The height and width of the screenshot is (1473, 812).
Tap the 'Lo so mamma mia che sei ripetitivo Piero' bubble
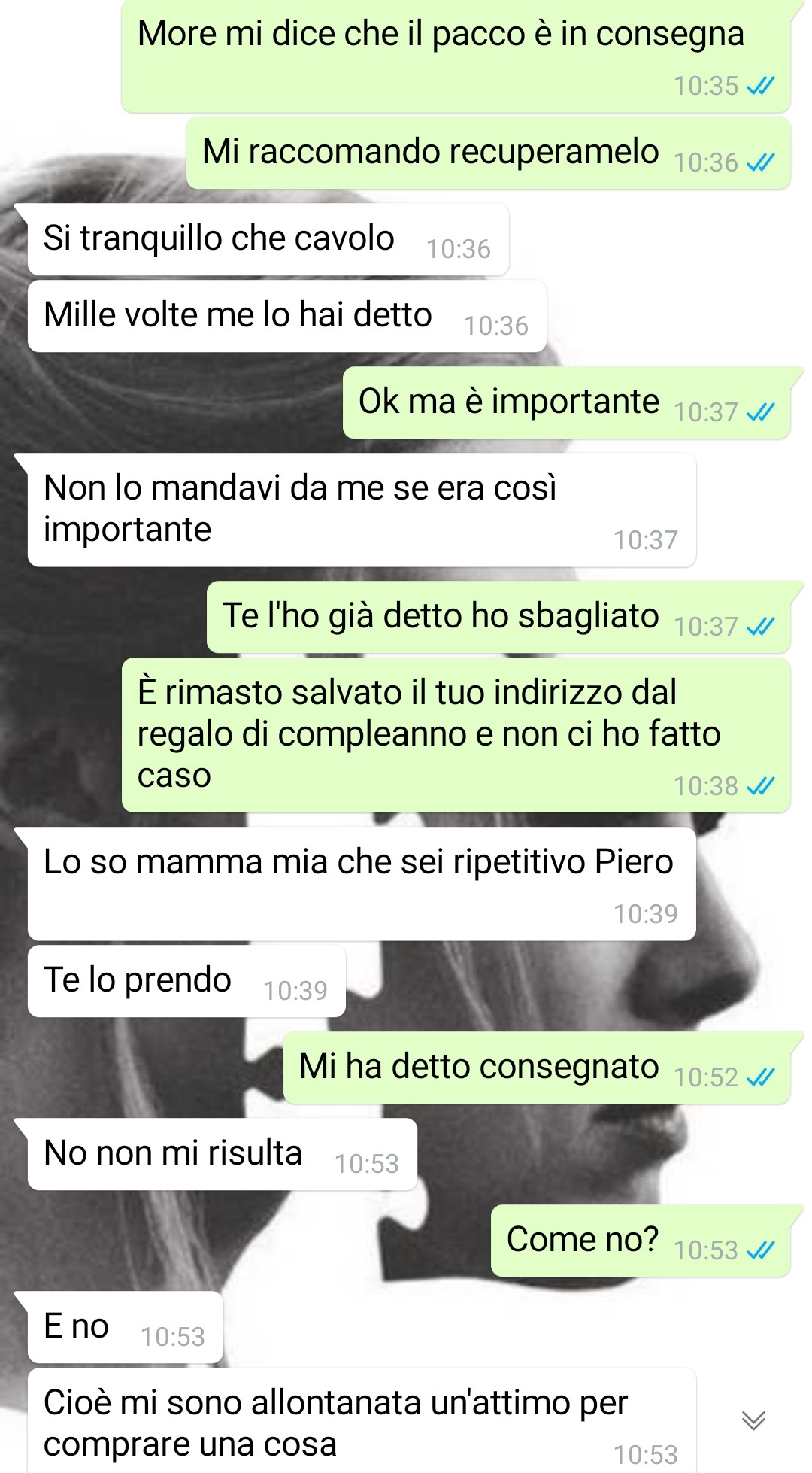(362, 884)
